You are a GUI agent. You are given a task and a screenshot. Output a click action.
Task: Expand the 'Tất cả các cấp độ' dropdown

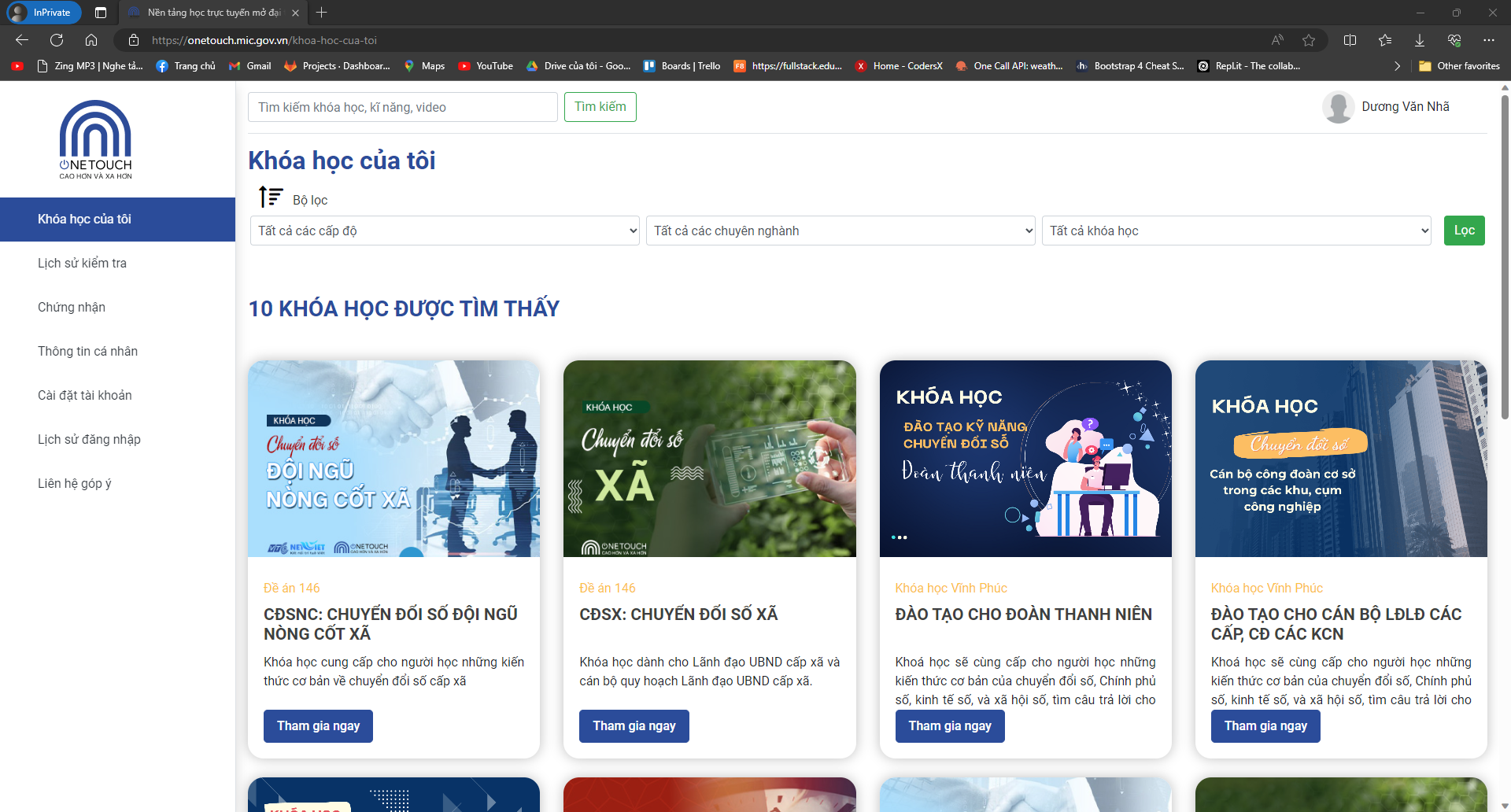click(445, 231)
